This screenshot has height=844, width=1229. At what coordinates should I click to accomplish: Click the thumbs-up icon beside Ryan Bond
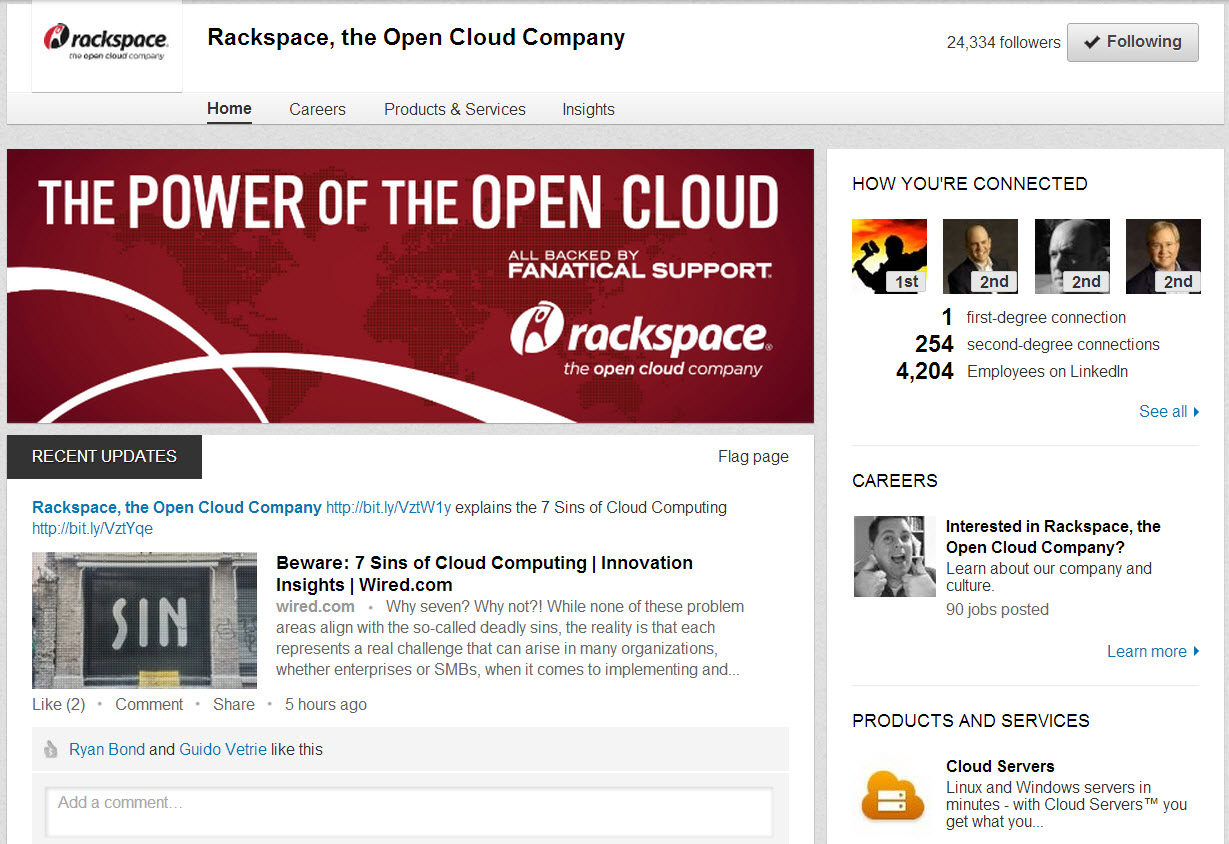click(51, 749)
